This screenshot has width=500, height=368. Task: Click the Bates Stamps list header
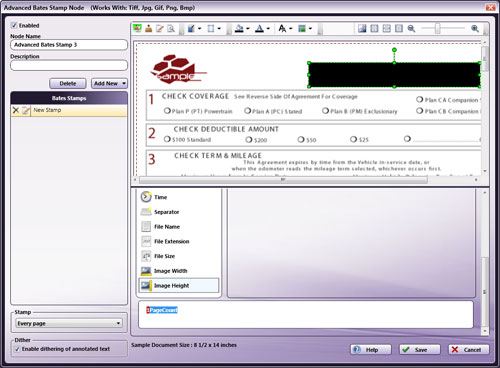pos(69,98)
